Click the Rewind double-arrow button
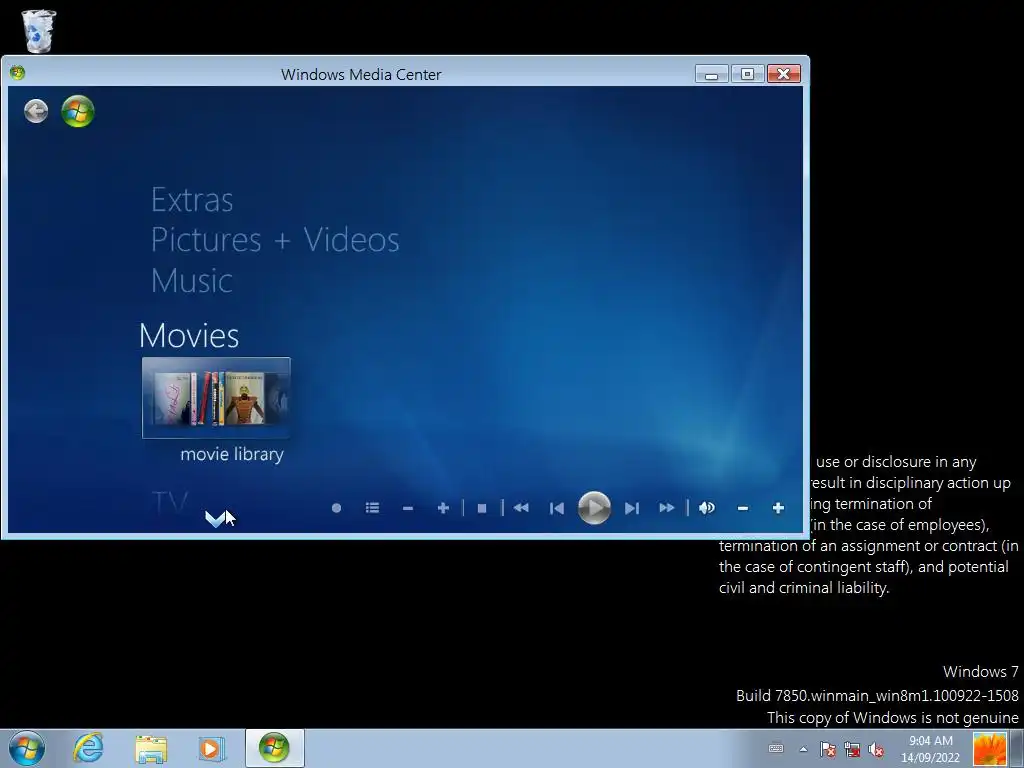1024x768 pixels. [521, 508]
